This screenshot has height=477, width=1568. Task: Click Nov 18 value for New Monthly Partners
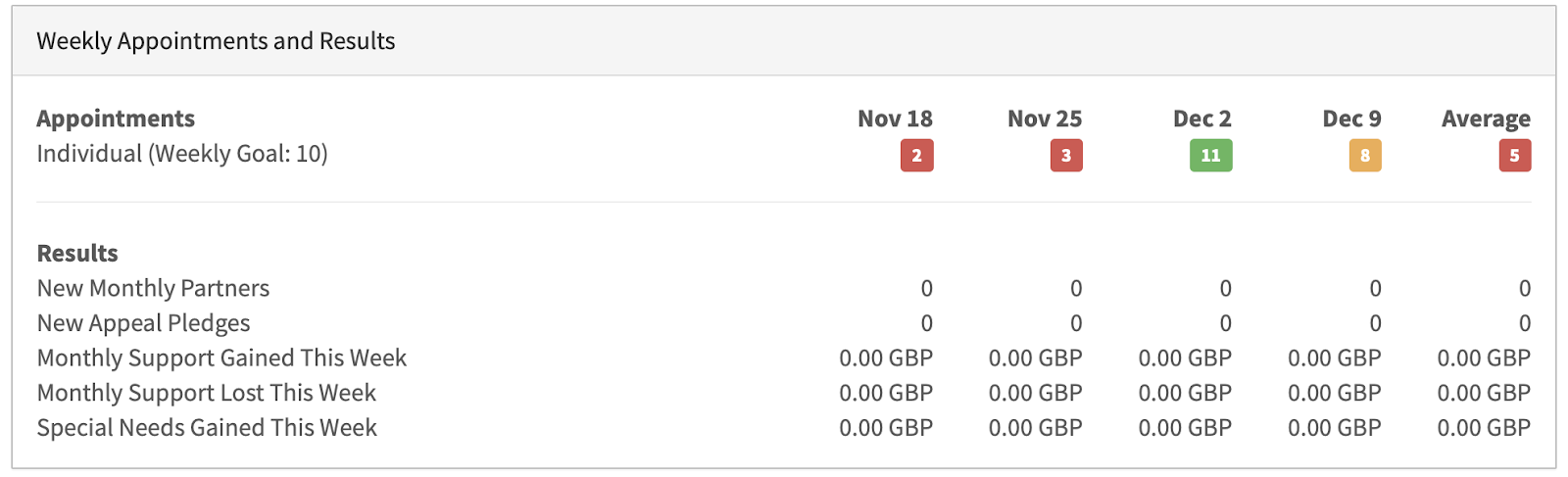coord(927,288)
